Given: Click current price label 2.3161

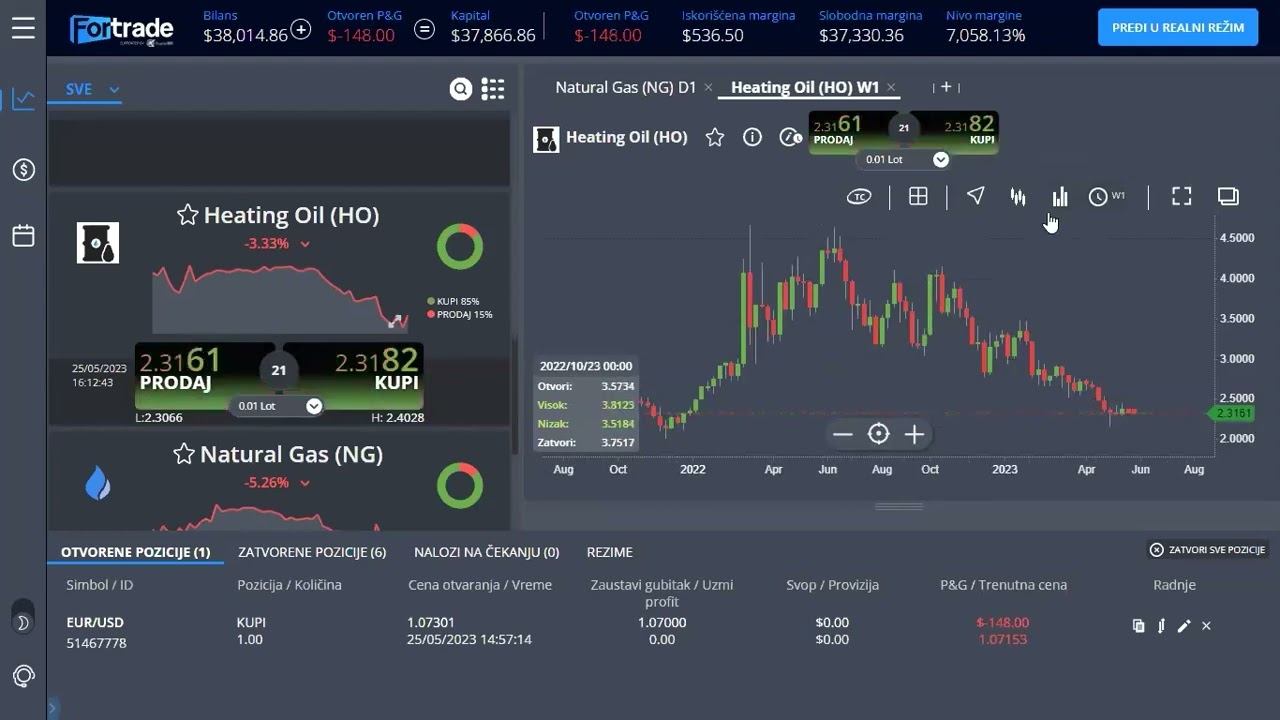Looking at the screenshot, I should click(x=1231, y=413).
